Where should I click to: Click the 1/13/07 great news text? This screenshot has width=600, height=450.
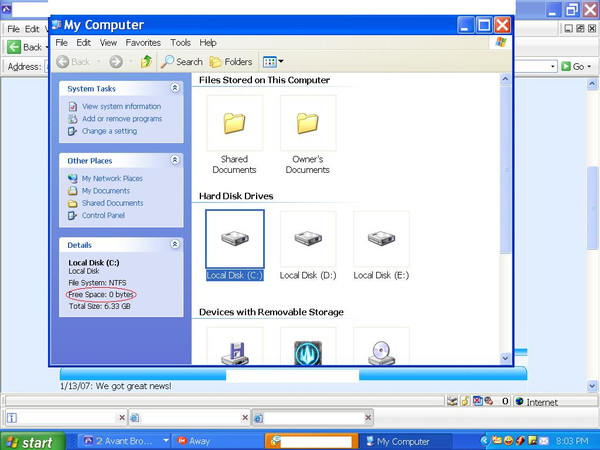(x=116, y=386)
